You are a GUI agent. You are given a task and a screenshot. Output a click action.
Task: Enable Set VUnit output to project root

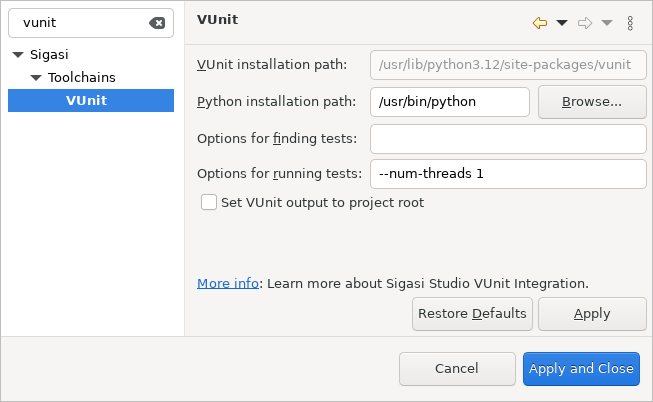[209, 202]
